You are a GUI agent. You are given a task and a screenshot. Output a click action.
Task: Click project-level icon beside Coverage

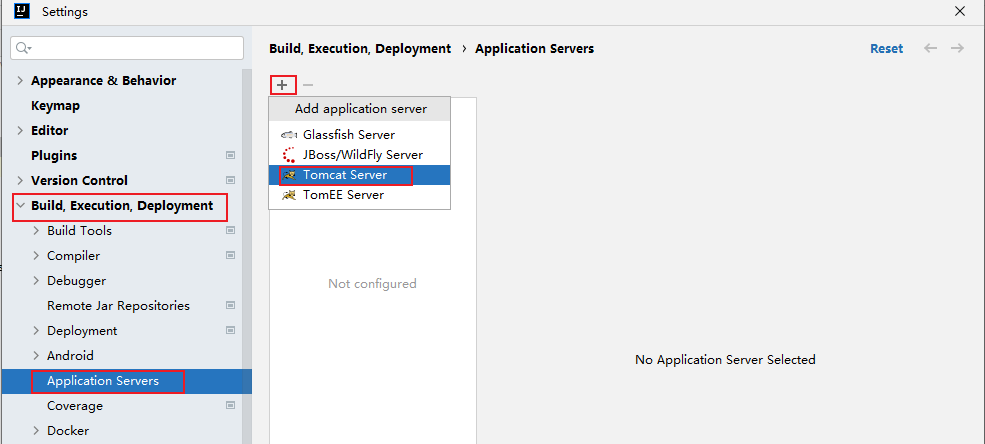[231, 406]
